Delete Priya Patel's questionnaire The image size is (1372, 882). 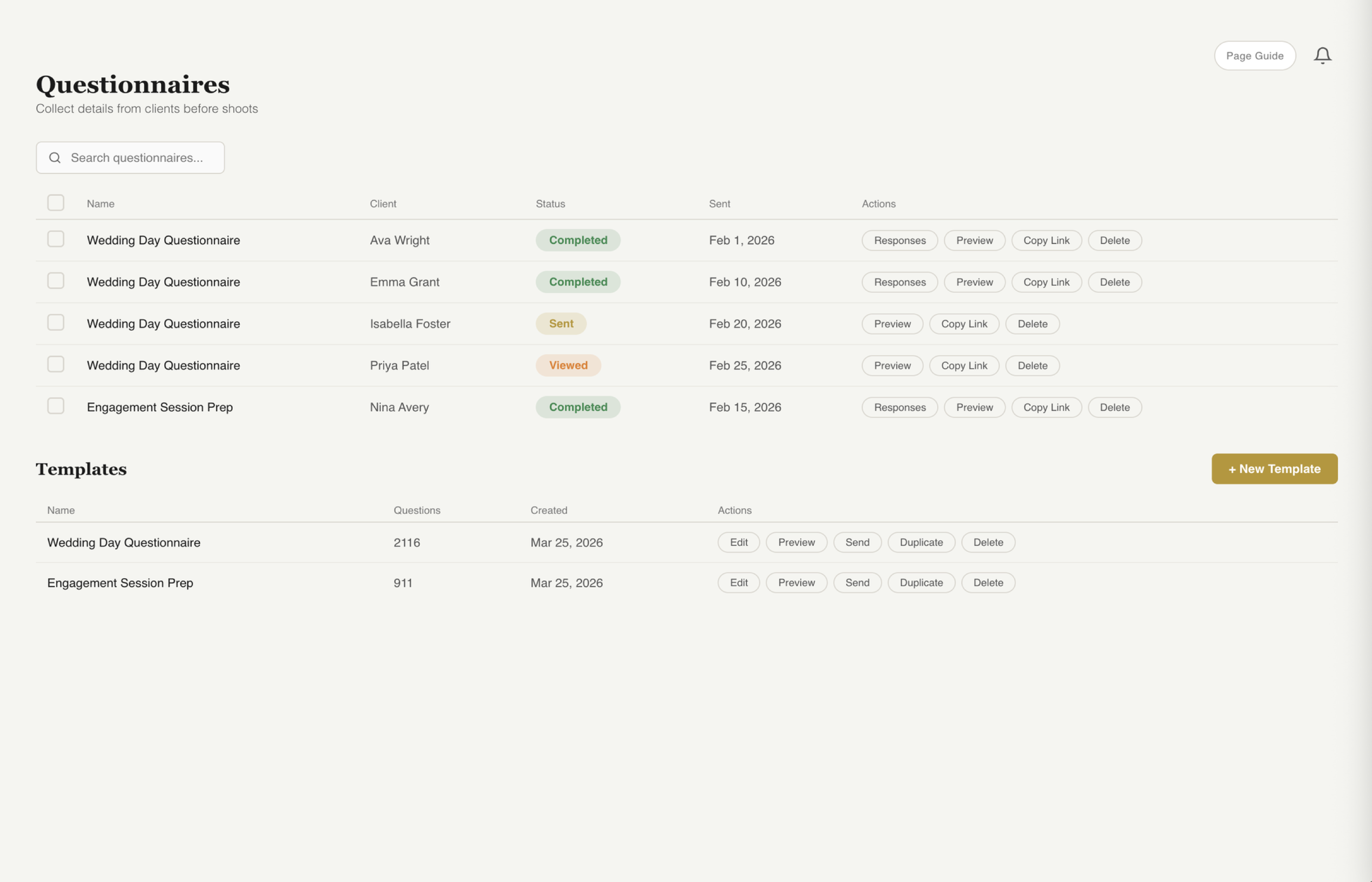[x=1032, y=366]
